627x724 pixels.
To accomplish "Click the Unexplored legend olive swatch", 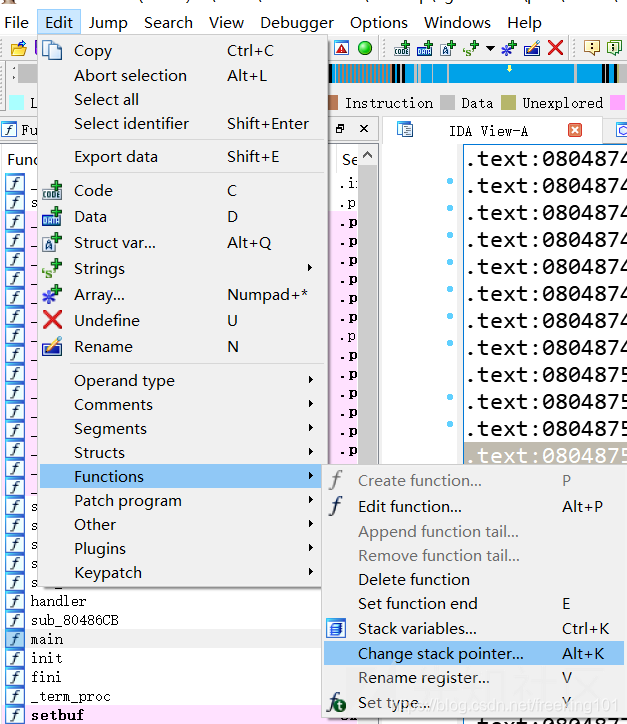I will pos(508,103).
